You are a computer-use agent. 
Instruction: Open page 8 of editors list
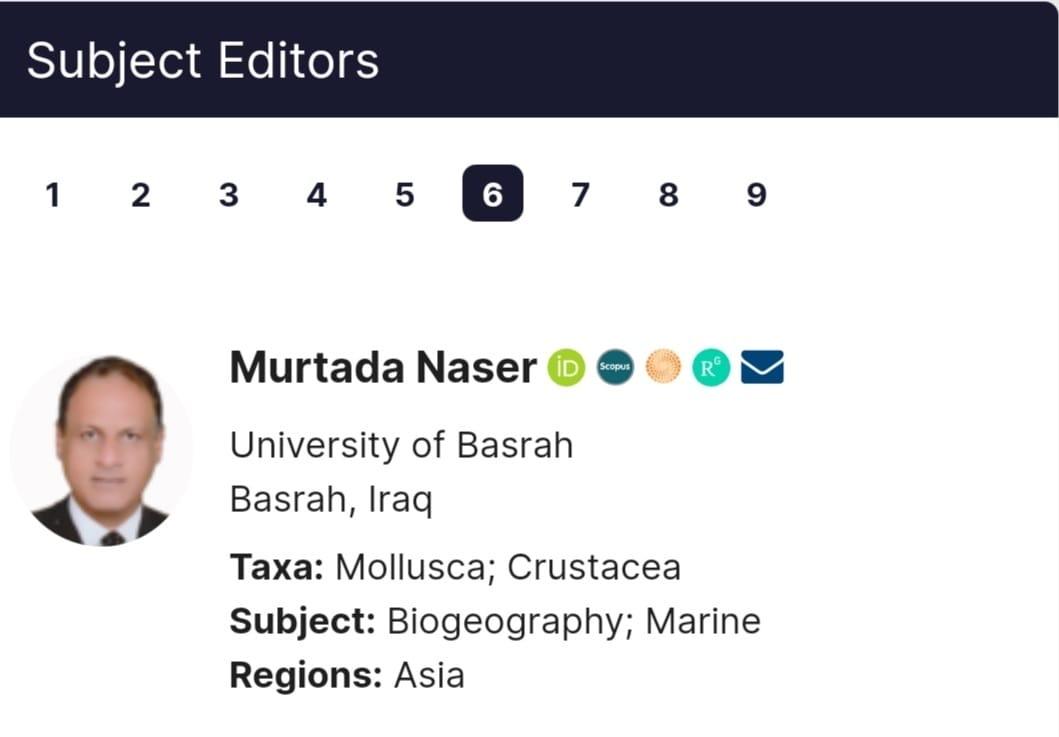pyautogui.click(x=668, y=194)
